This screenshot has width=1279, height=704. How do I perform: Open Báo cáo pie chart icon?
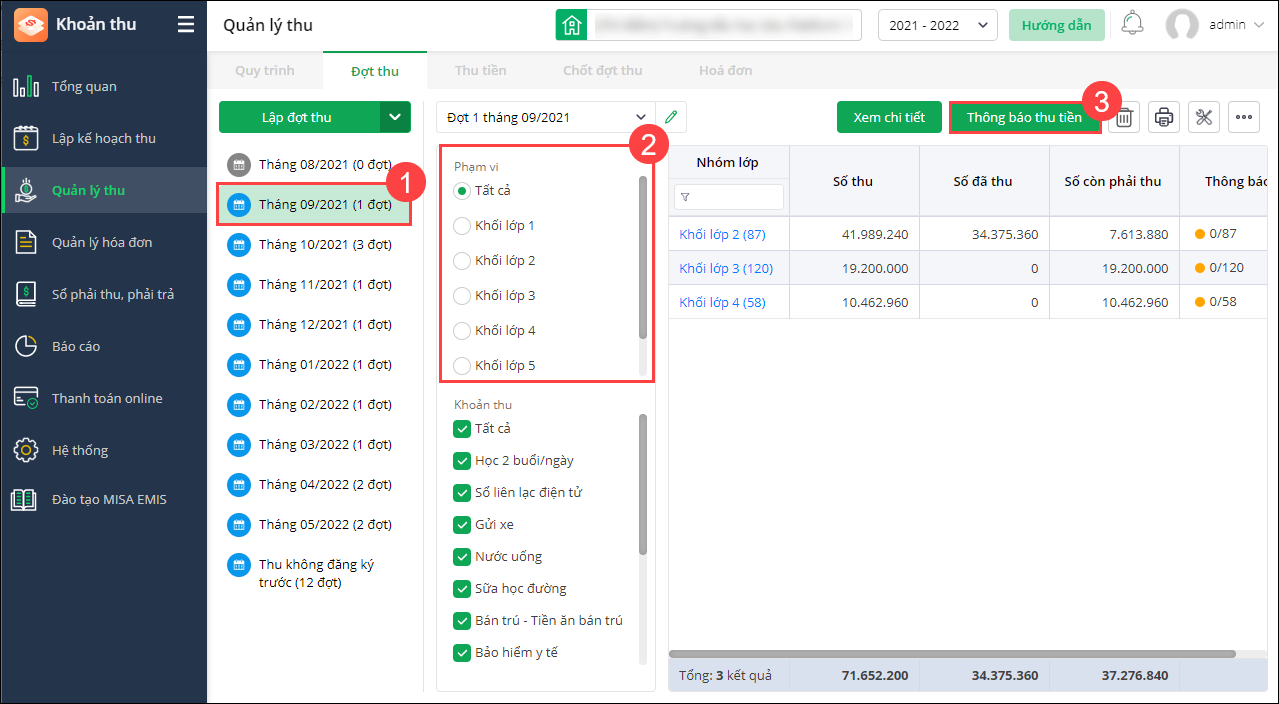point(26,346)
